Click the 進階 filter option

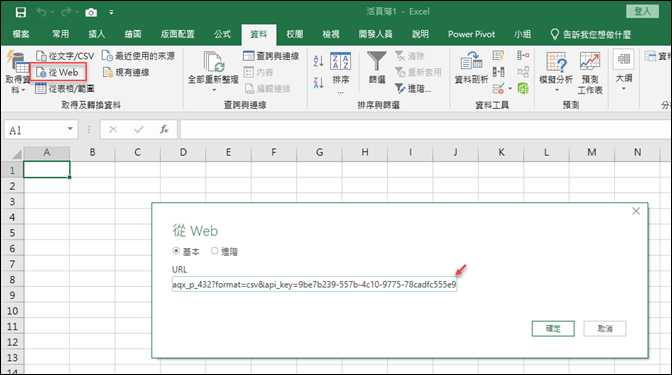point(413,89)
